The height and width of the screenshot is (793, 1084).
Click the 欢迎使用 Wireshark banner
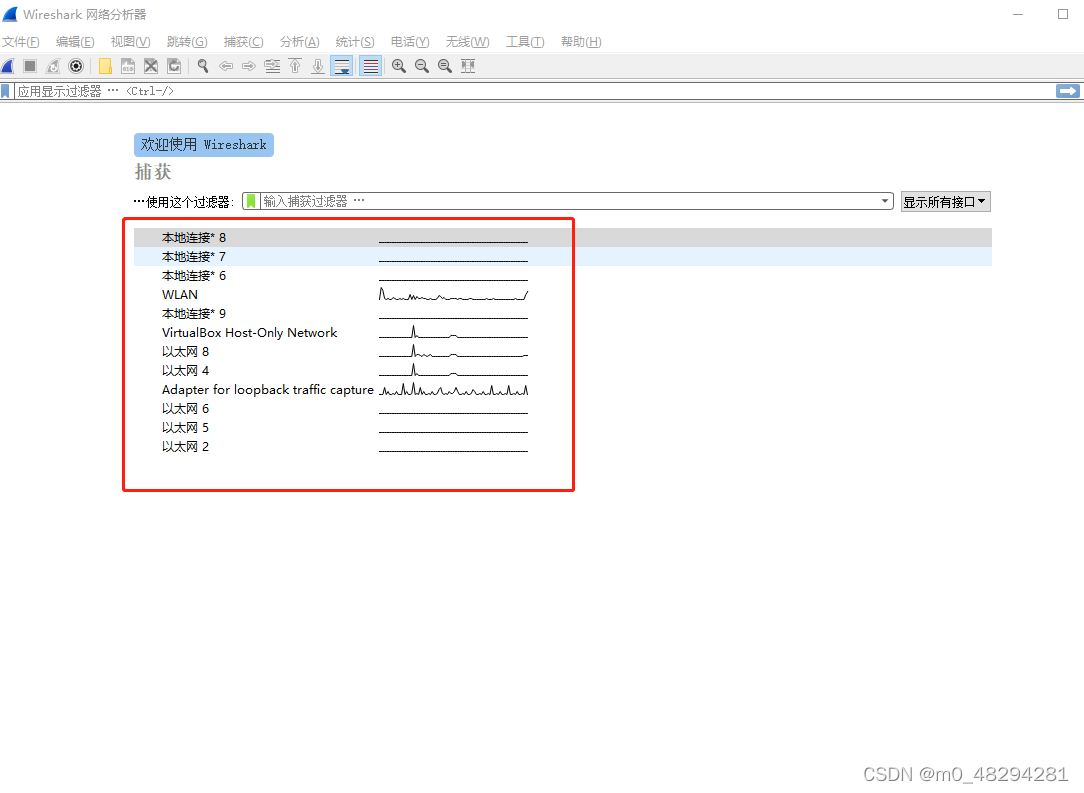pos(204,144)
